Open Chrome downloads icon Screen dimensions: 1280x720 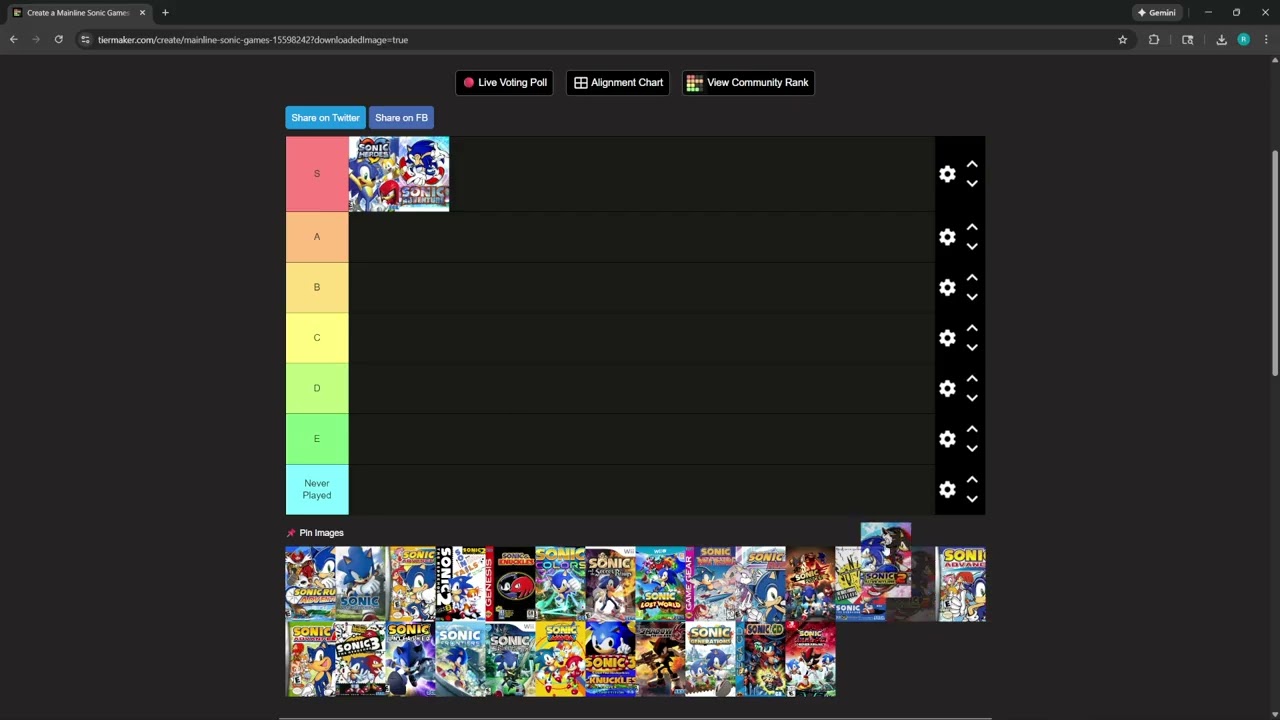pyautogui.click(x=1221, y=40)
